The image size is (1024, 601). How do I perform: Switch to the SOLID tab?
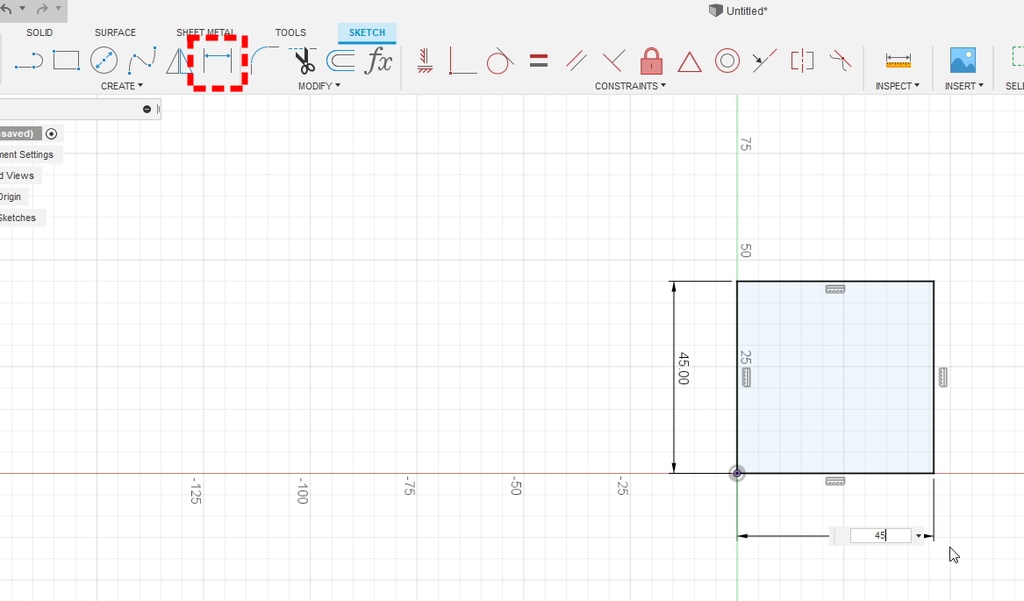40,33
